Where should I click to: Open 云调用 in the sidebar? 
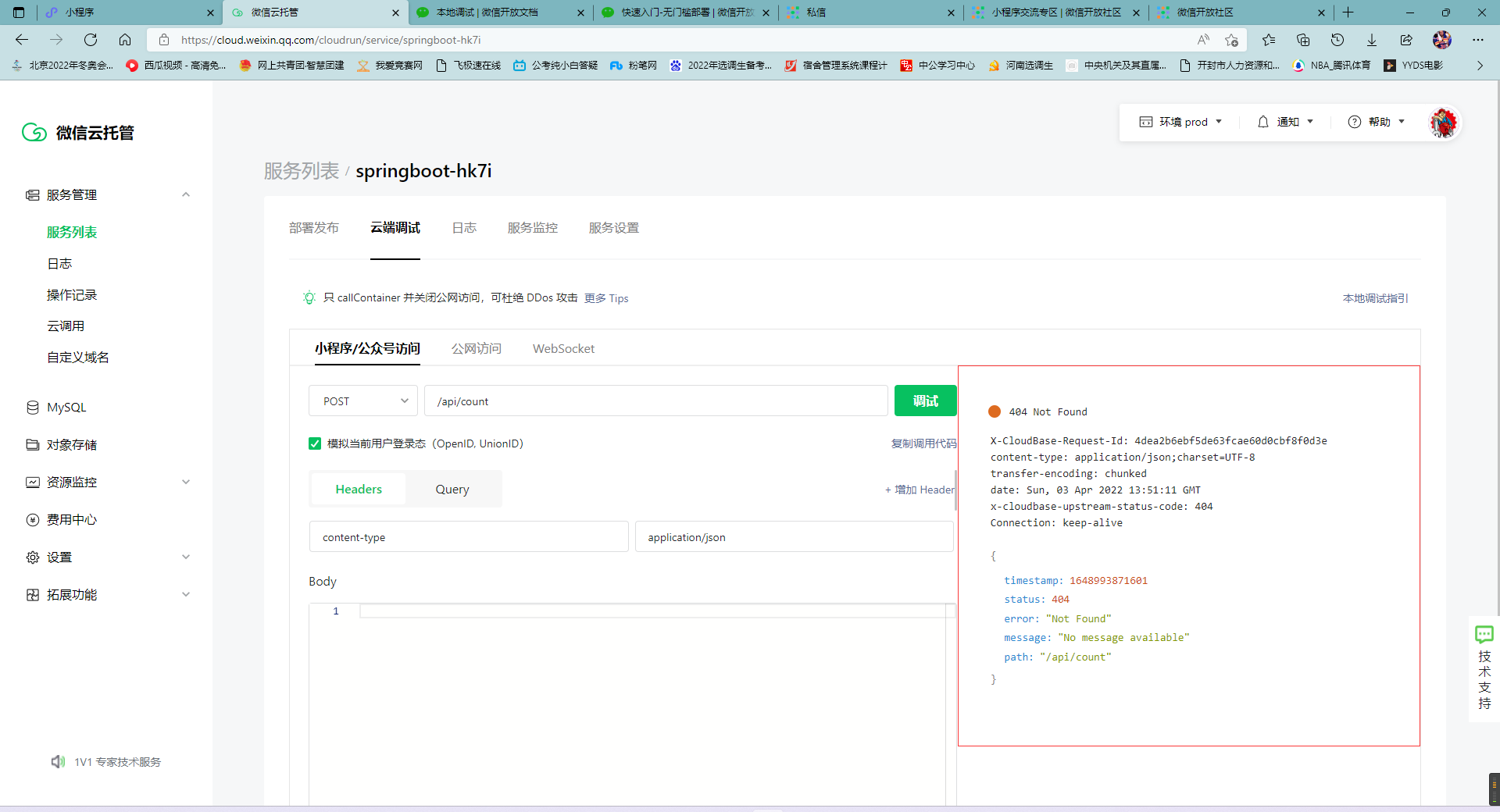(x=66, y=326)
